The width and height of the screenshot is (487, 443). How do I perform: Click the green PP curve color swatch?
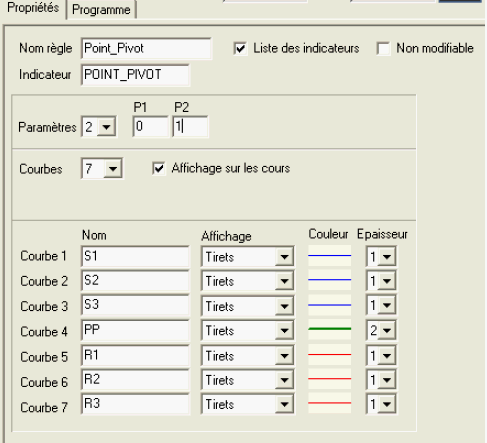point(329,329)
